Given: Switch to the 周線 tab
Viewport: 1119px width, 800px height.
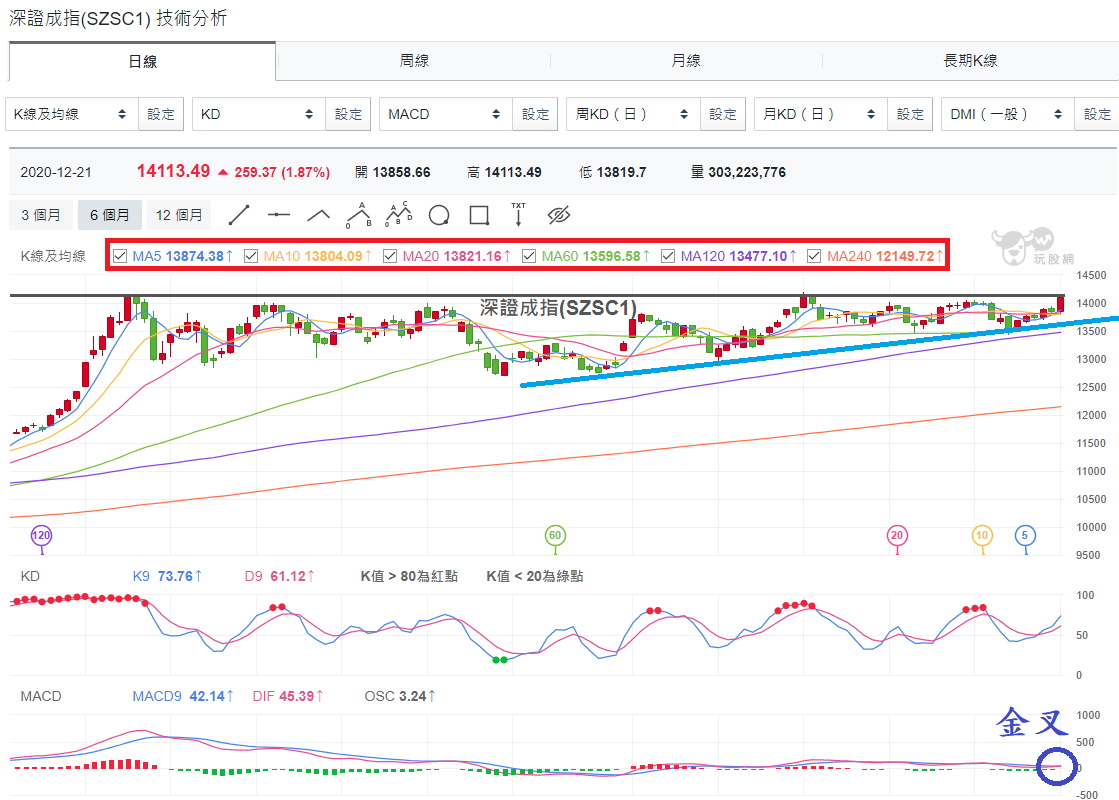Looking at the screenshot, I should pyautogui.click(x=414, y=61).
